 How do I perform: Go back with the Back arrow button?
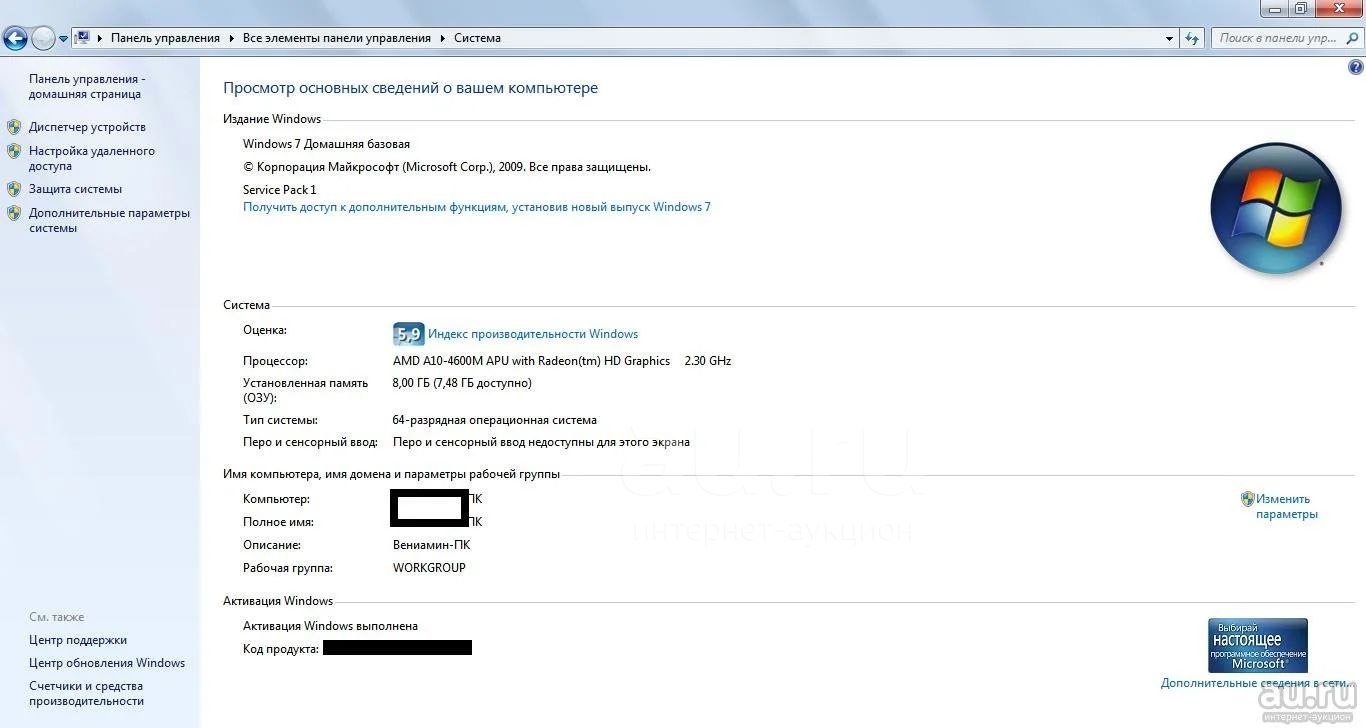[15, 39]
